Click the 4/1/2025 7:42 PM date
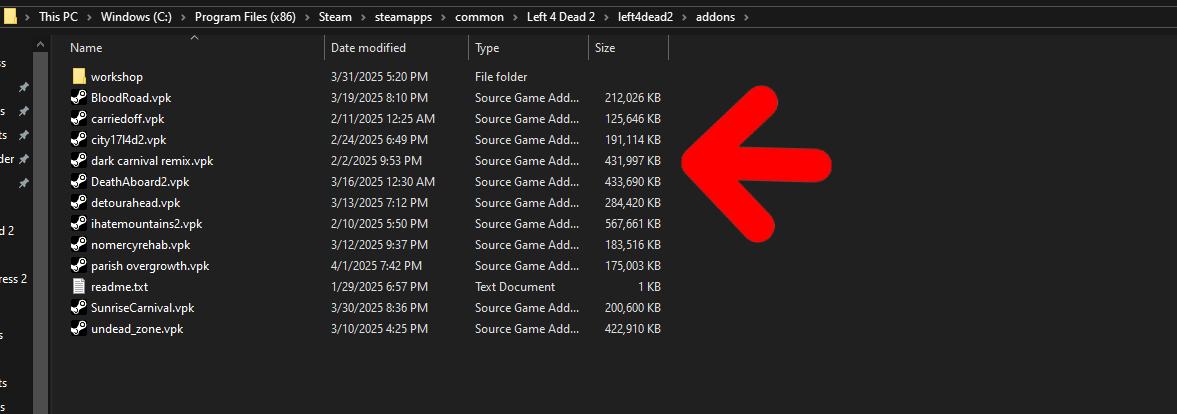Screen dimensions: 1177x414 [377, 266]
